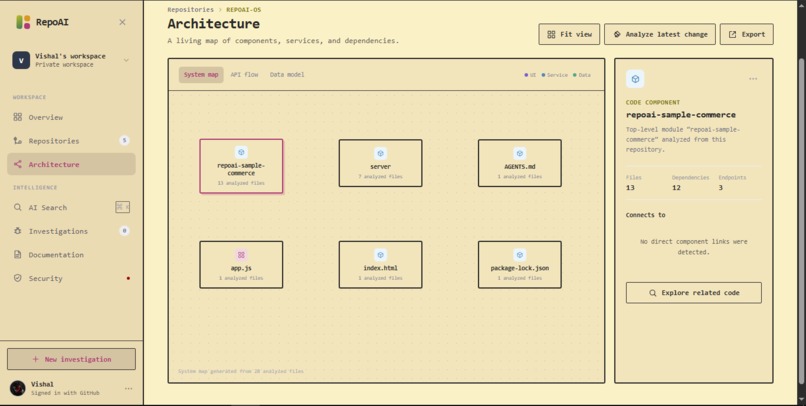
Task: Select app.js component node
Action: (x=241, y=265)
